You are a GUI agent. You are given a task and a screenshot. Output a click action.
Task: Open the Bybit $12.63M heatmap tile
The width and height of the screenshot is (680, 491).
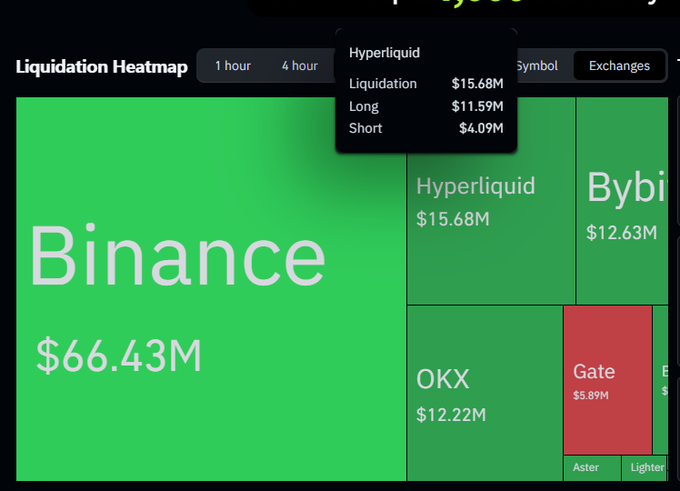[622, 201]
